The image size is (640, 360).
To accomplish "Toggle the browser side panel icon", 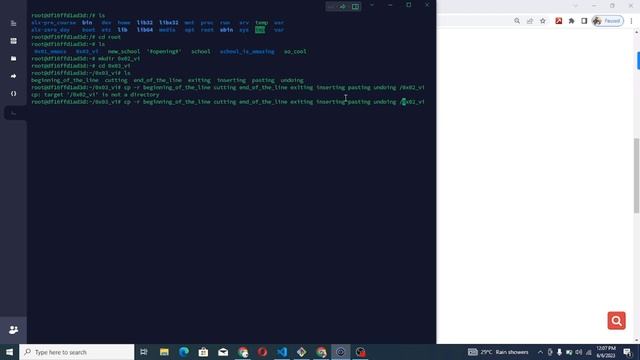I will point(584,21).
